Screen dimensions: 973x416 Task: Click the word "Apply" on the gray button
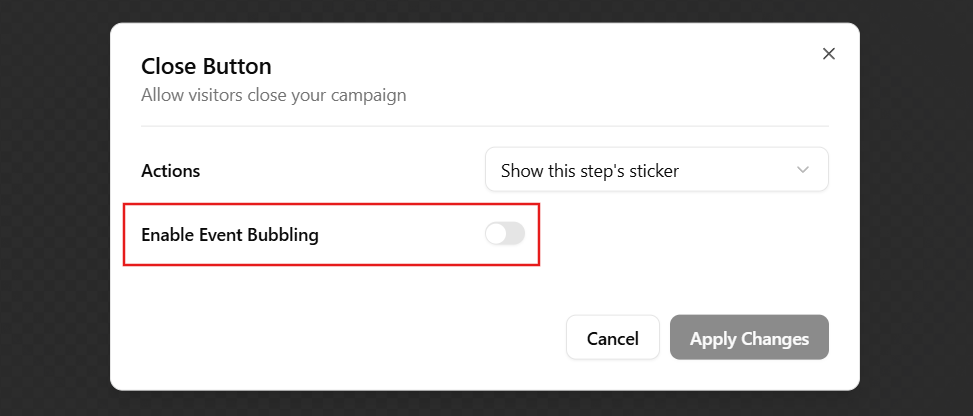713,339
